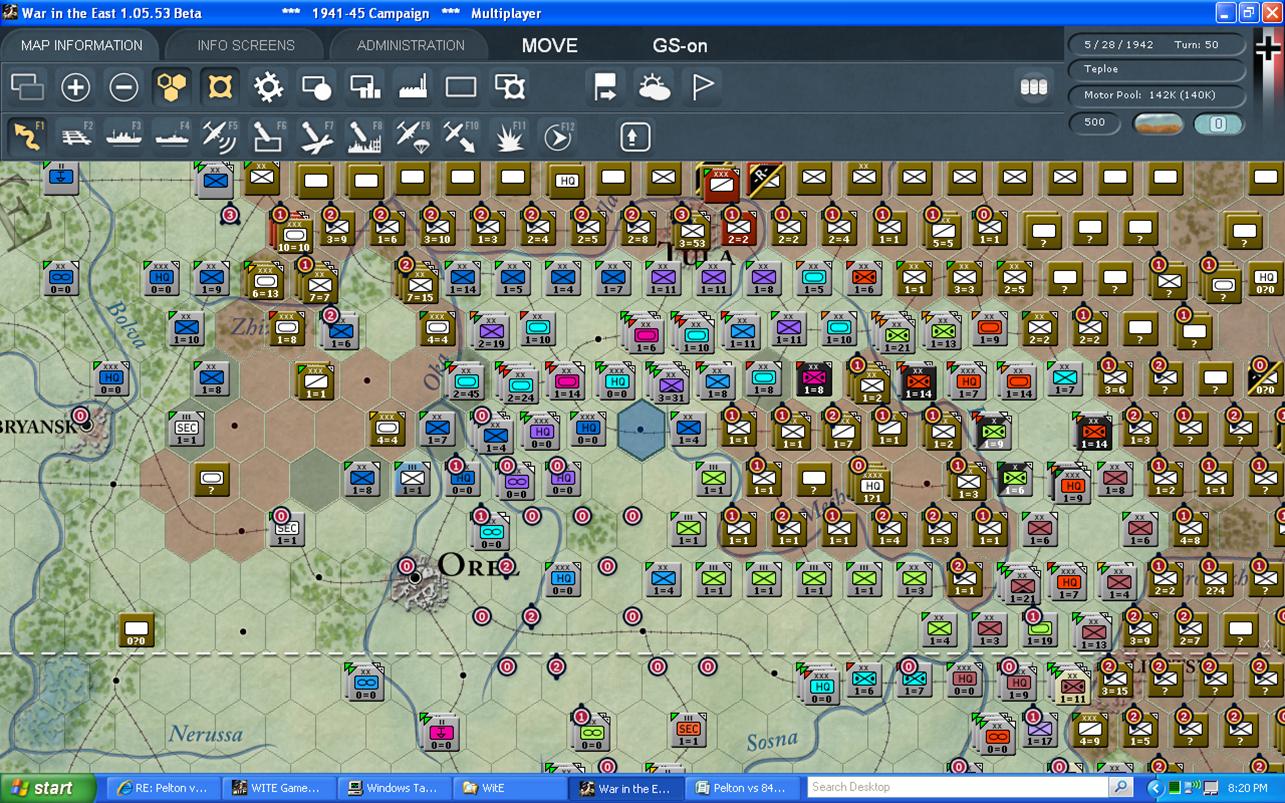Select the Soviet unit counter labeled 10=10
Image resolution: width=1285 pixels, height=803 pixels.
[x=292, y=233]
